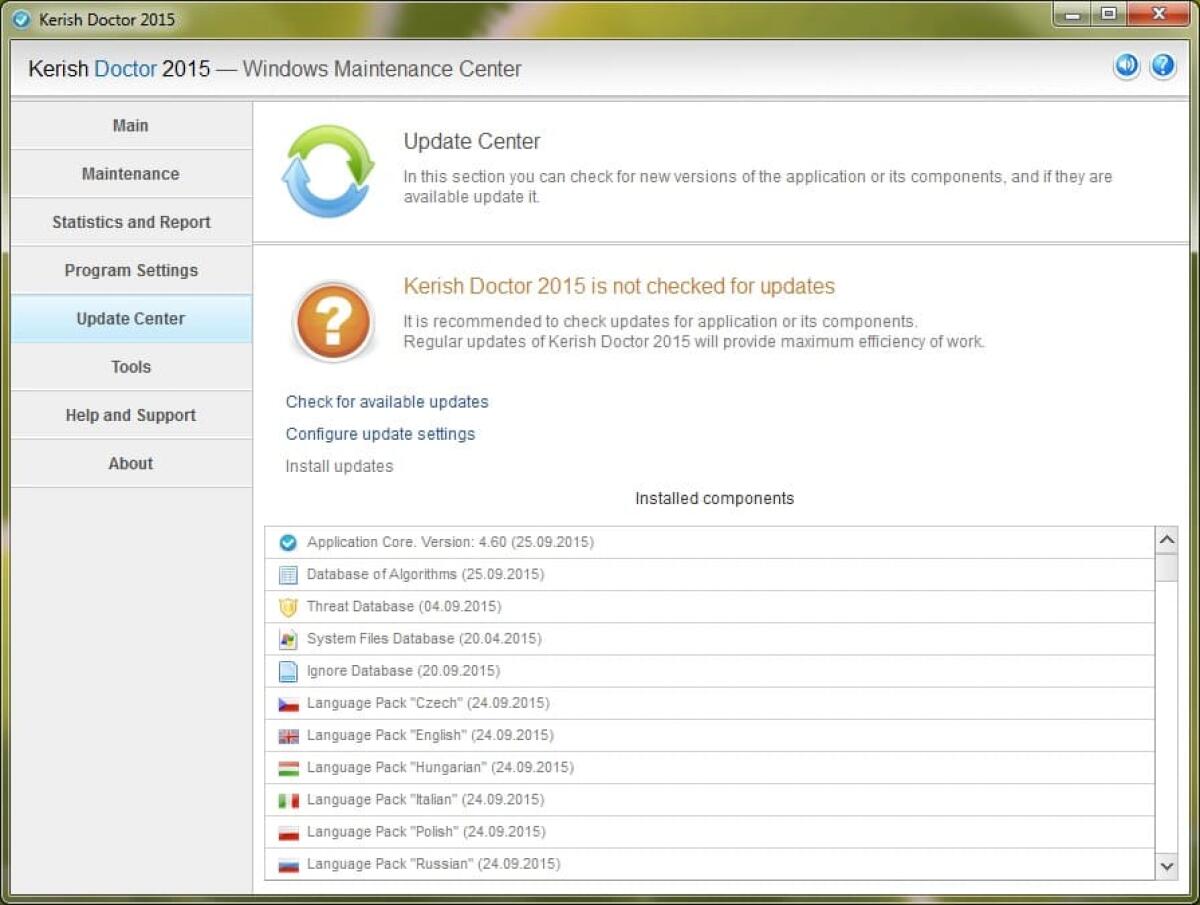Click the English flag language pack icon
The height and width of the screenshot is (905, 1200).
(x=288, y=735)
